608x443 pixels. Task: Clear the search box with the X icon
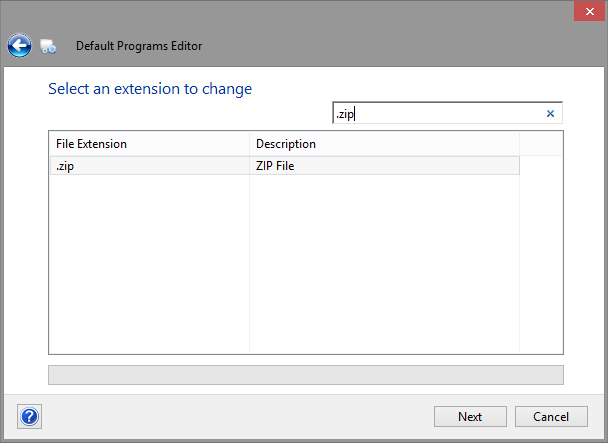pos(550,113)
